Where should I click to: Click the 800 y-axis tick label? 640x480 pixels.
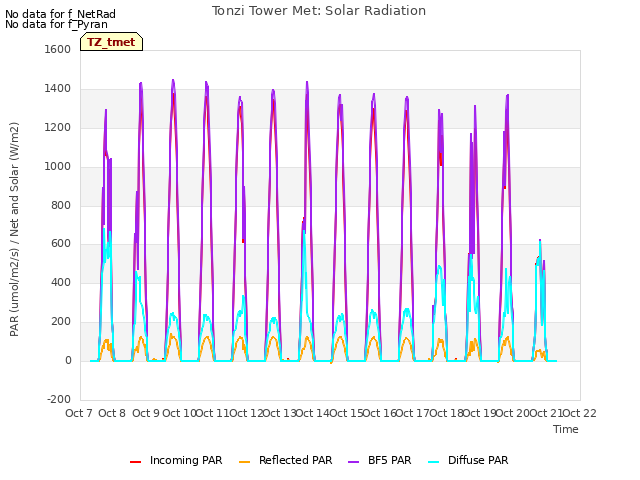tap(61, 205)
